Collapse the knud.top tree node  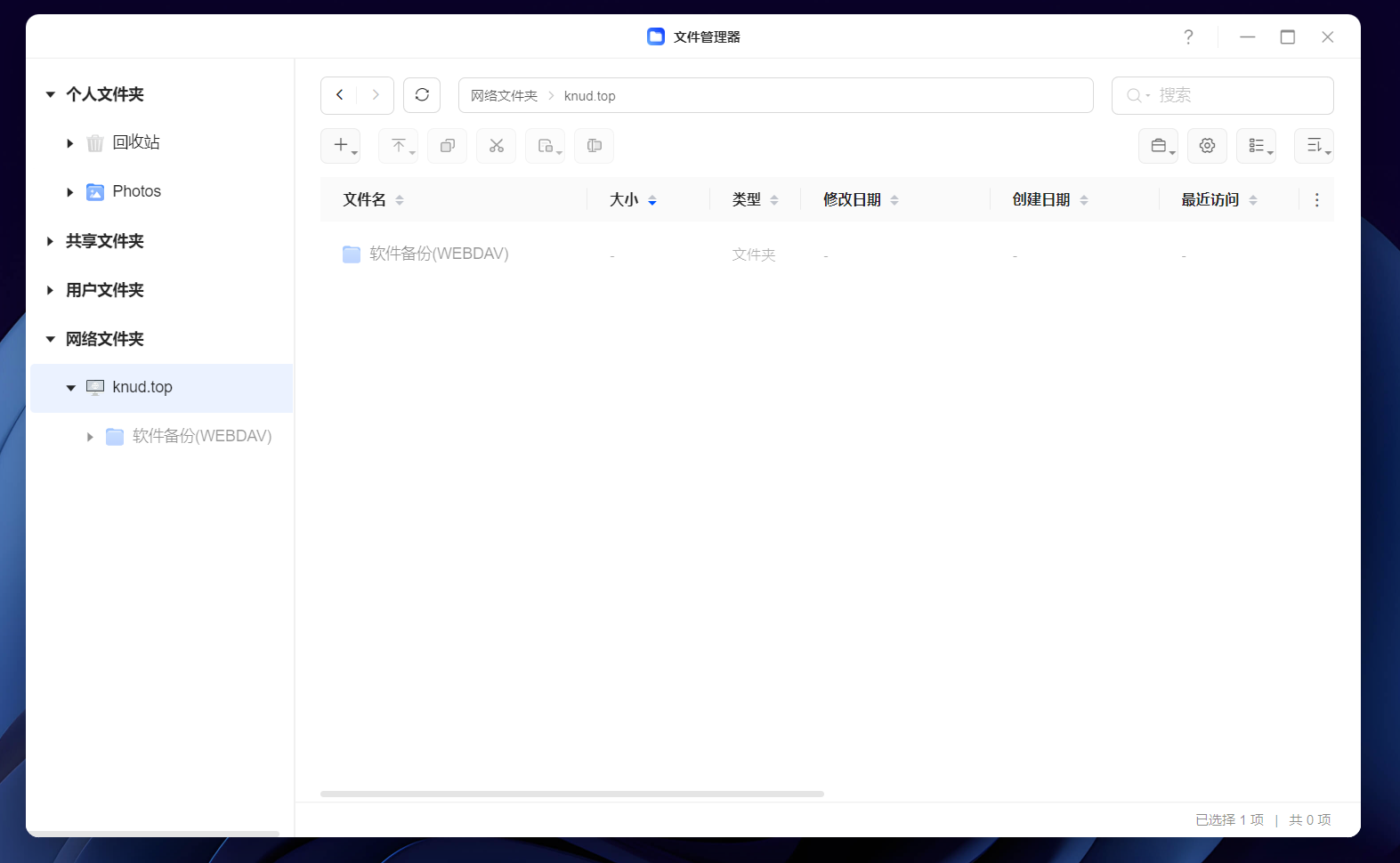coord(70,388)
